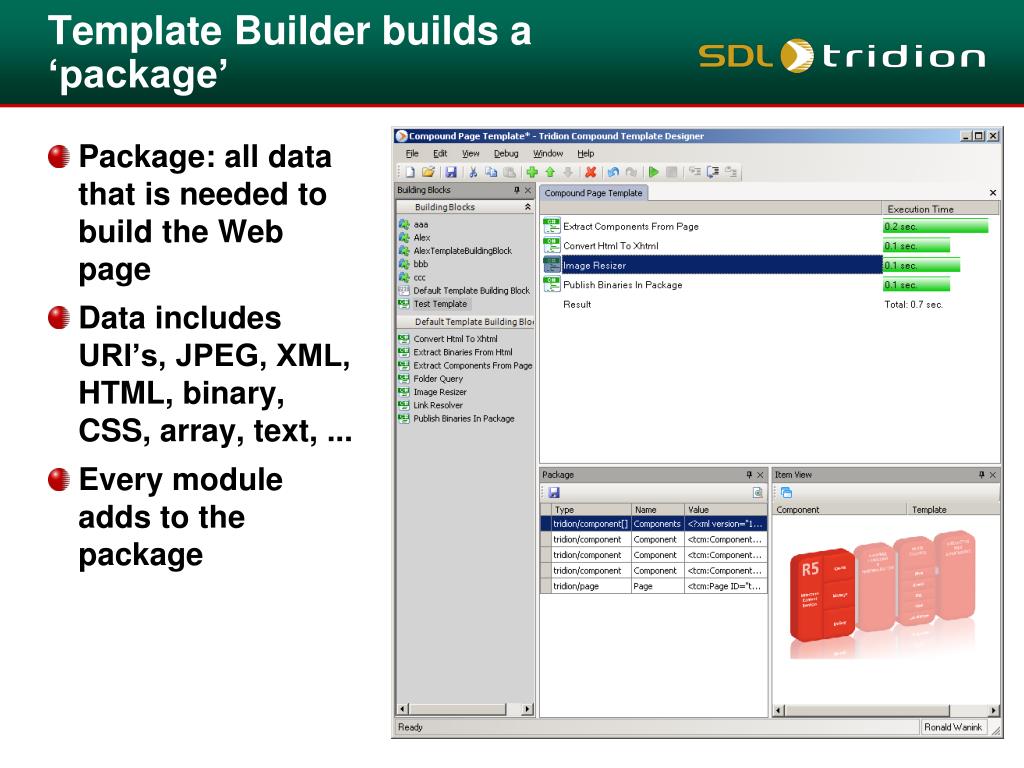The image size is (1024, 768).
Task: Open the File menu
Action: pos(412,153)
